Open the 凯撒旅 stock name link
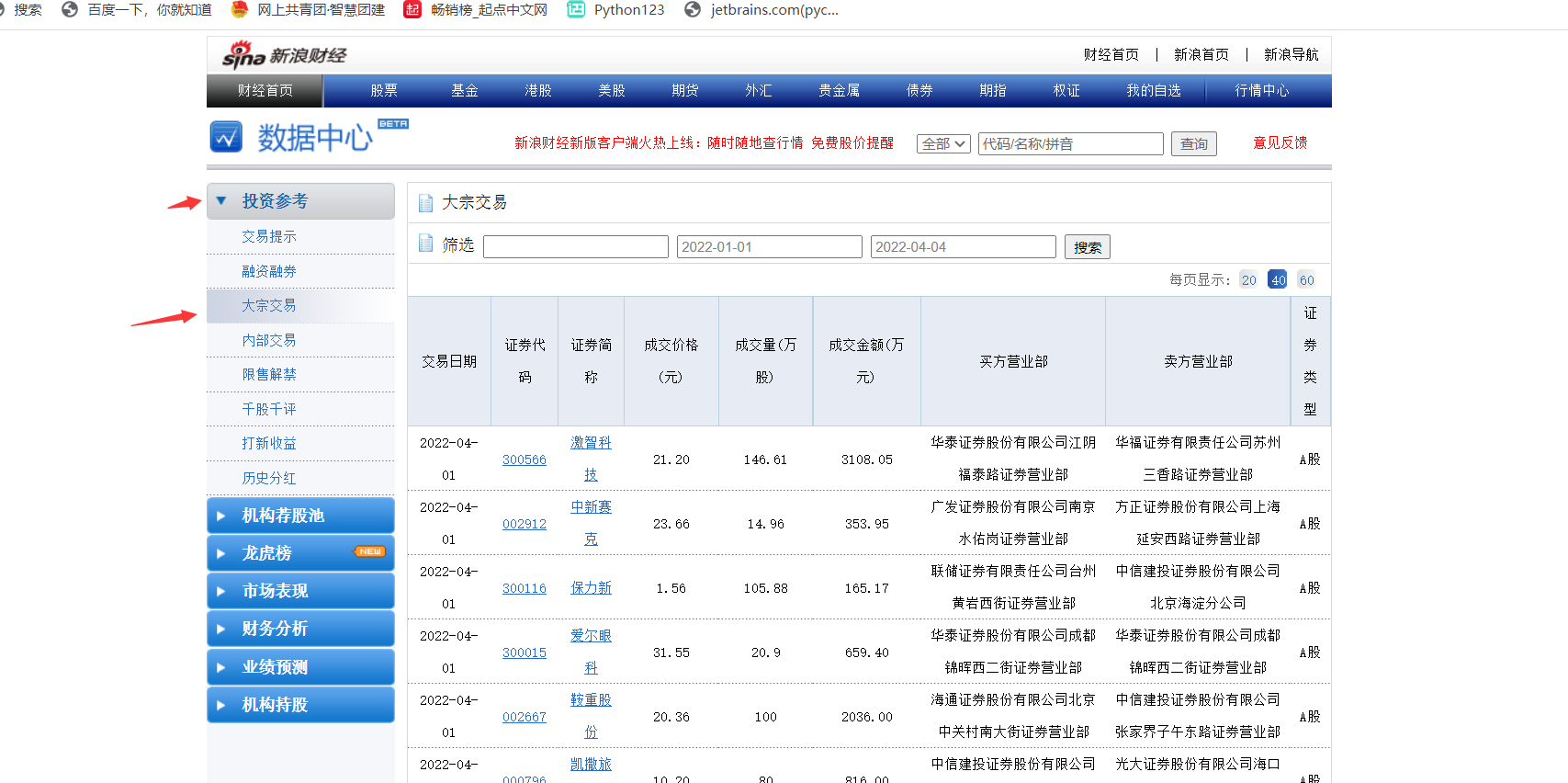The image size is (1568, 783). pos(591,765)
